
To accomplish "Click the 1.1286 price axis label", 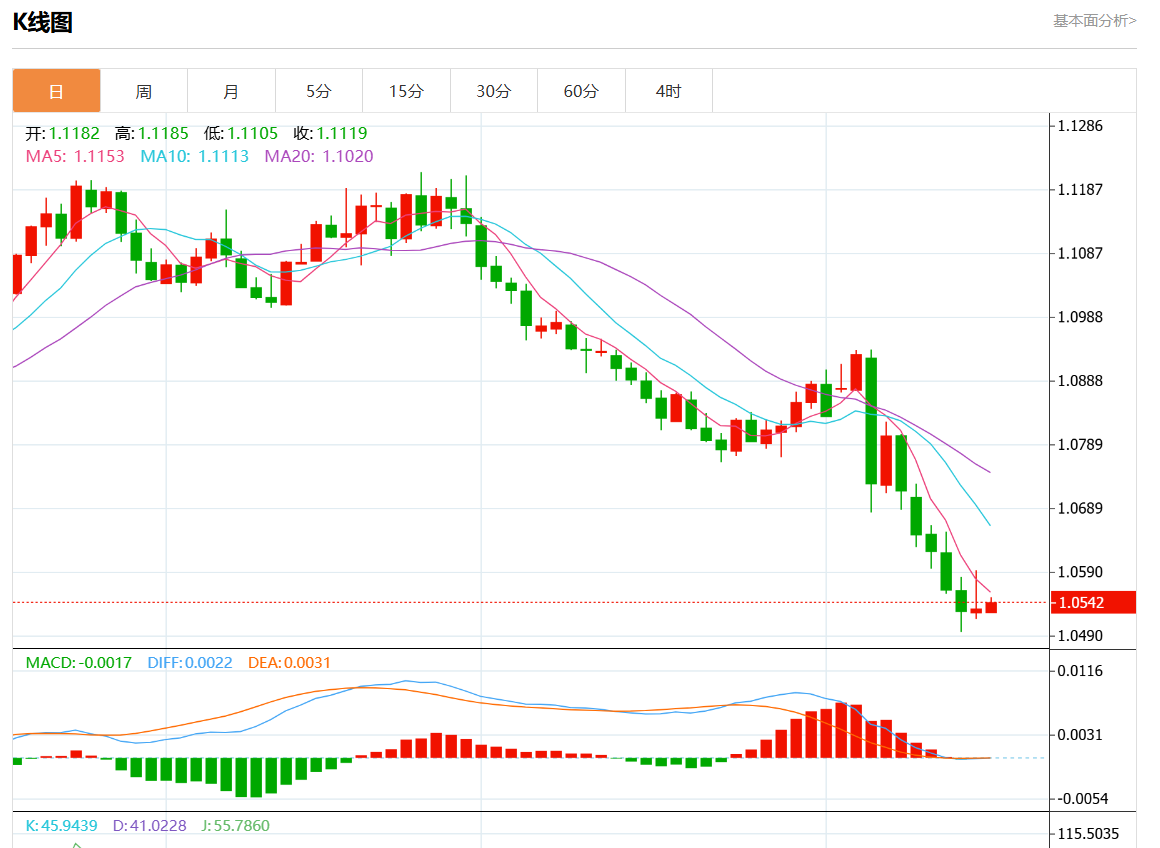I will click(x=1080, y=126).
